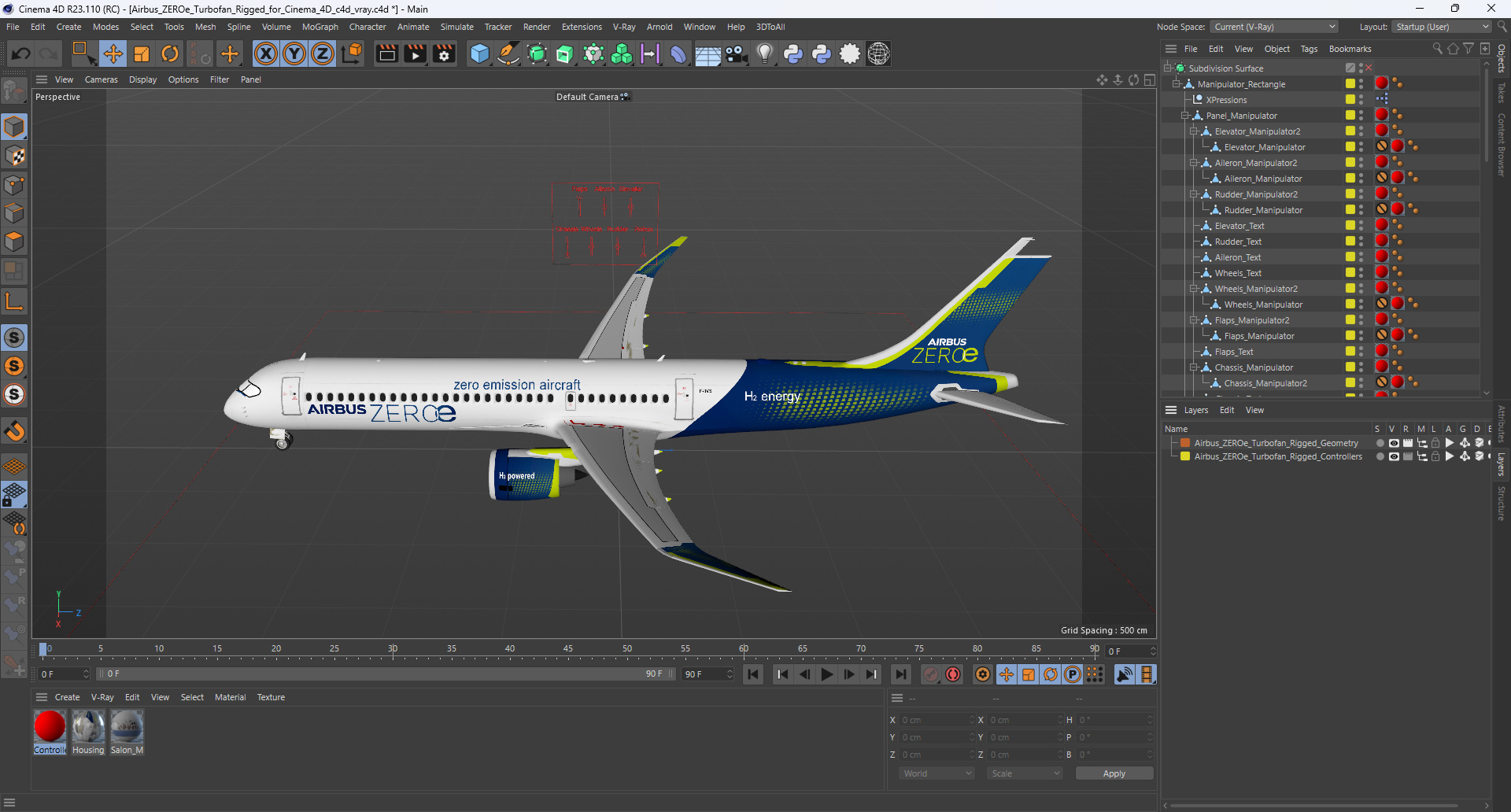Open Node Space dropdown
The image size is (1511, 812).
[1273, 27]
